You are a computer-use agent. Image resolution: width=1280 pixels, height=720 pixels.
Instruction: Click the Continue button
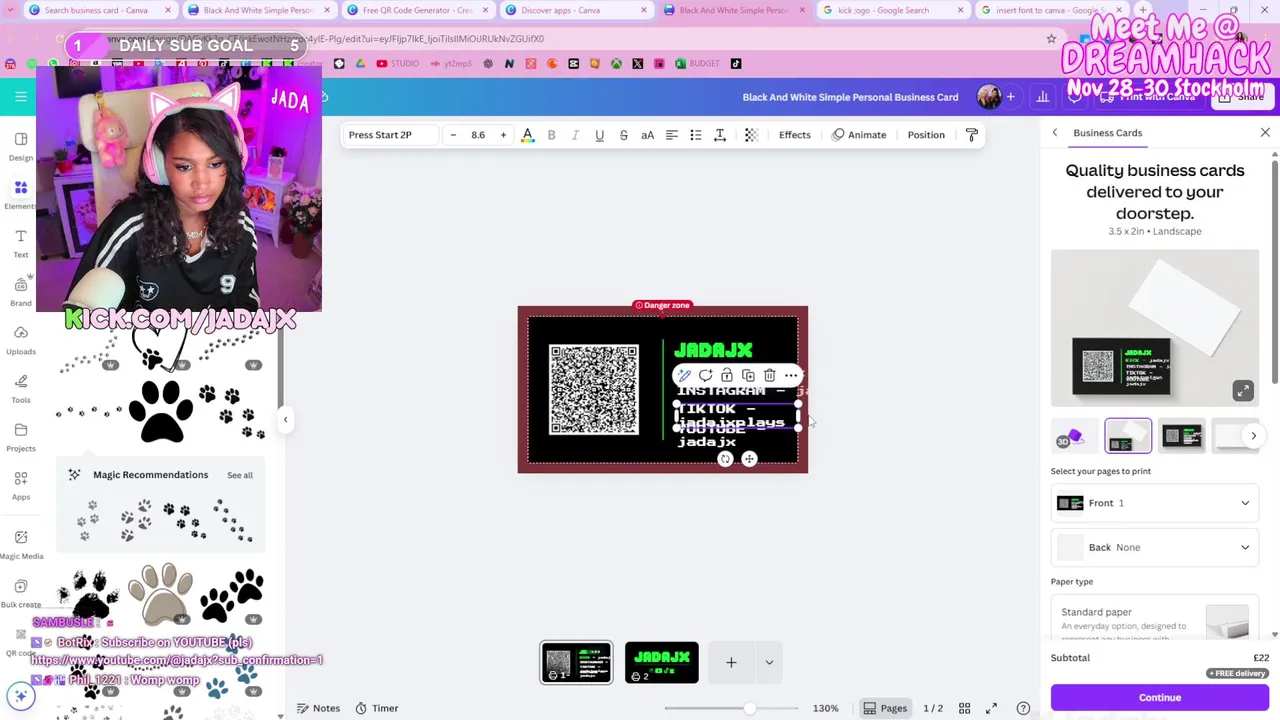click(1160, 697)
